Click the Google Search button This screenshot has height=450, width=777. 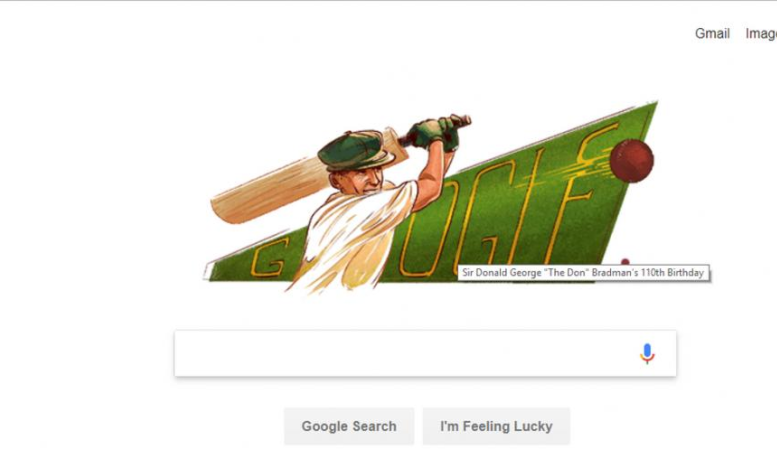coord(349,426)
